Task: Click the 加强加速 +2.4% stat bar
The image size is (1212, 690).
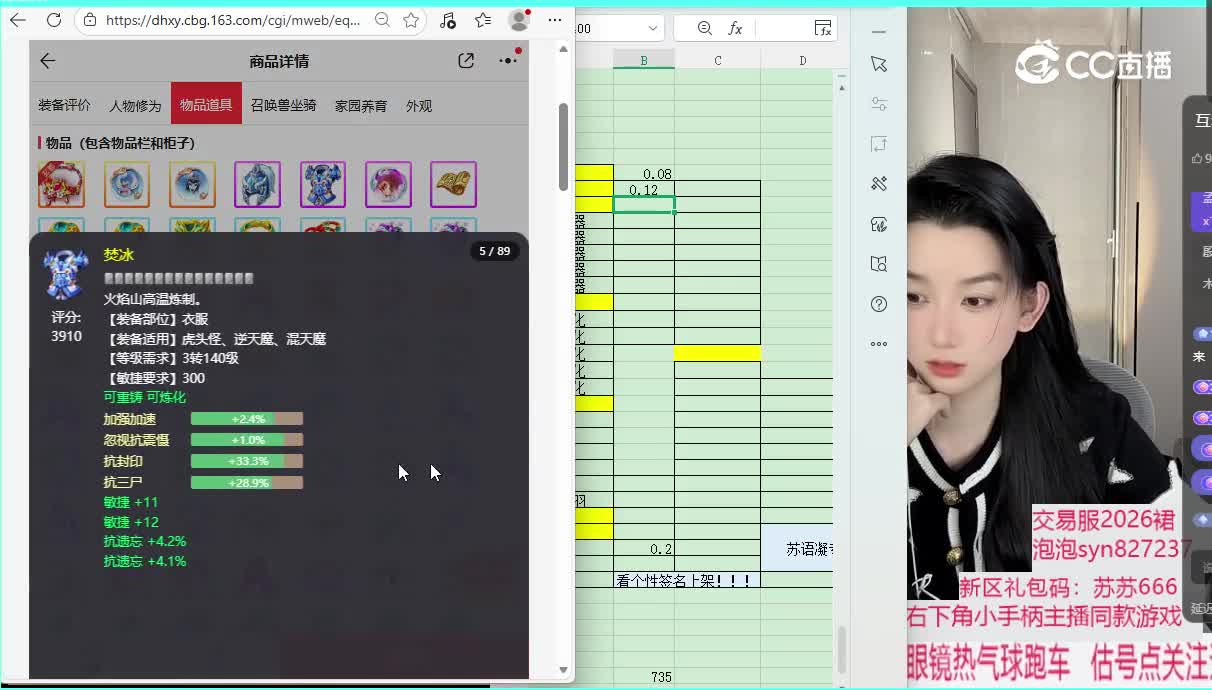Action: point(247,419)
